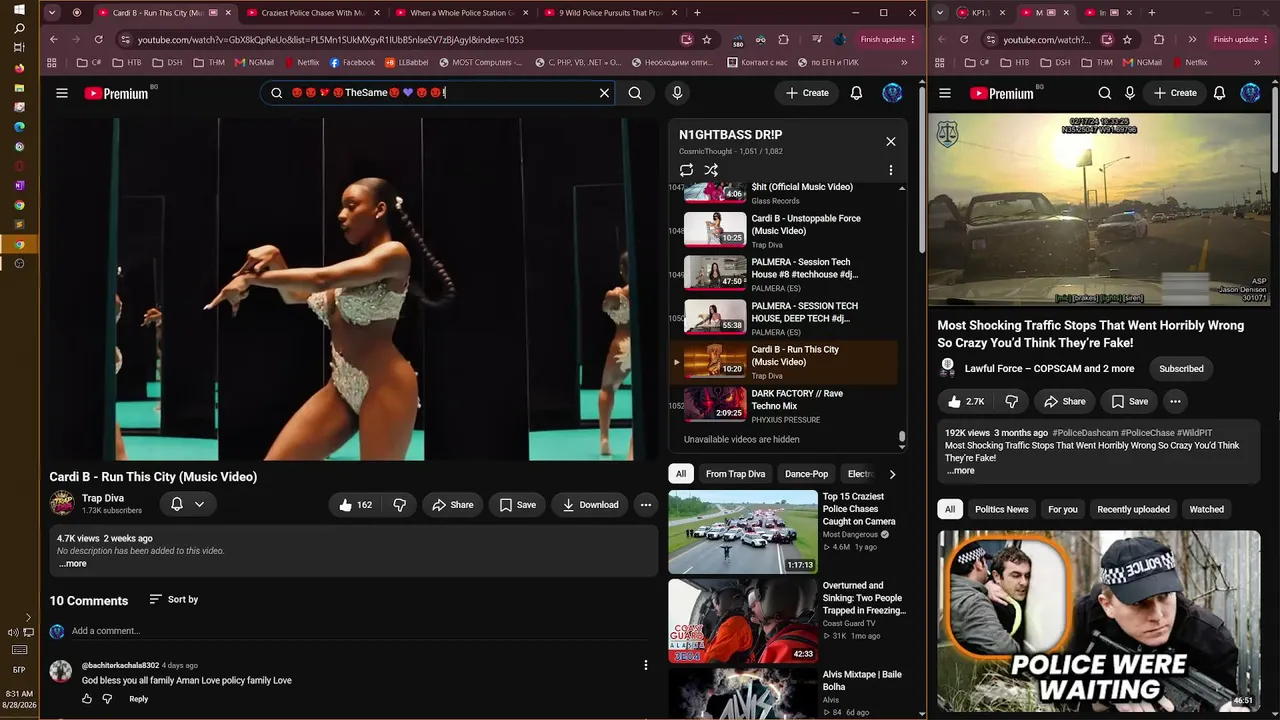Reload the page in left browser window

coord(98,39)
